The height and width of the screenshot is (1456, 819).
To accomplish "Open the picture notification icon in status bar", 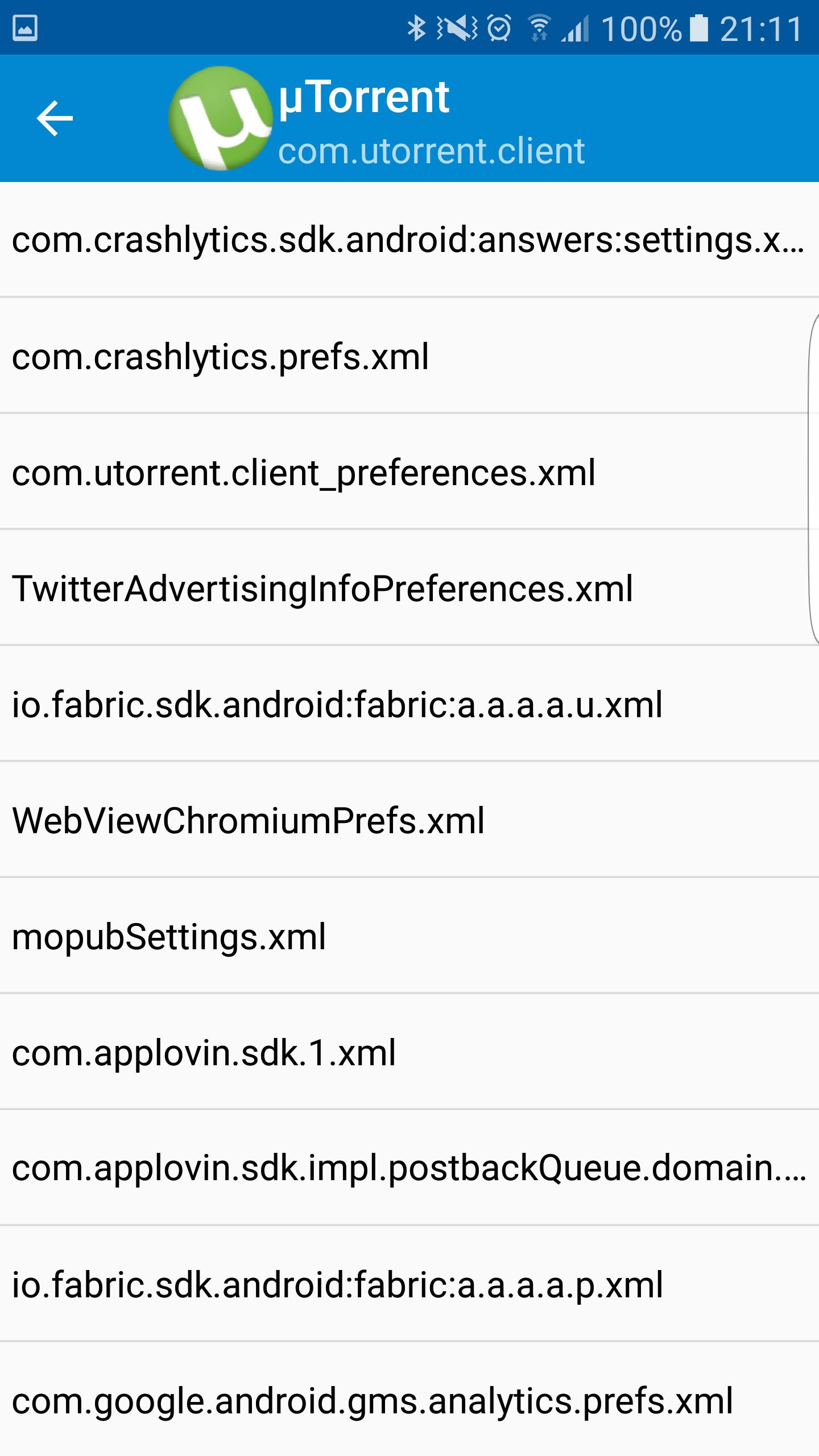I will coord(25,28).
